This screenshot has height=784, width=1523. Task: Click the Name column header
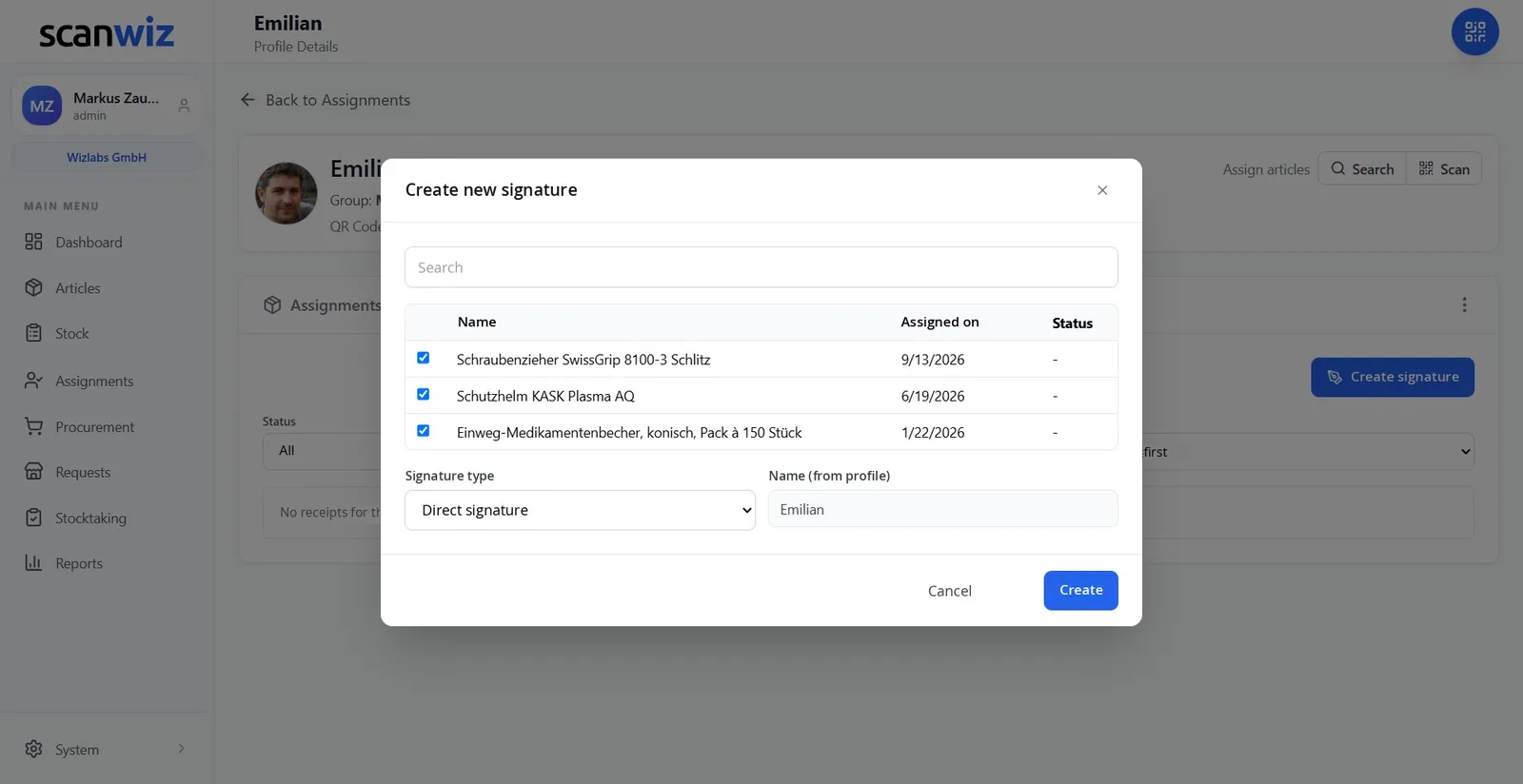(x=477, y=322)
